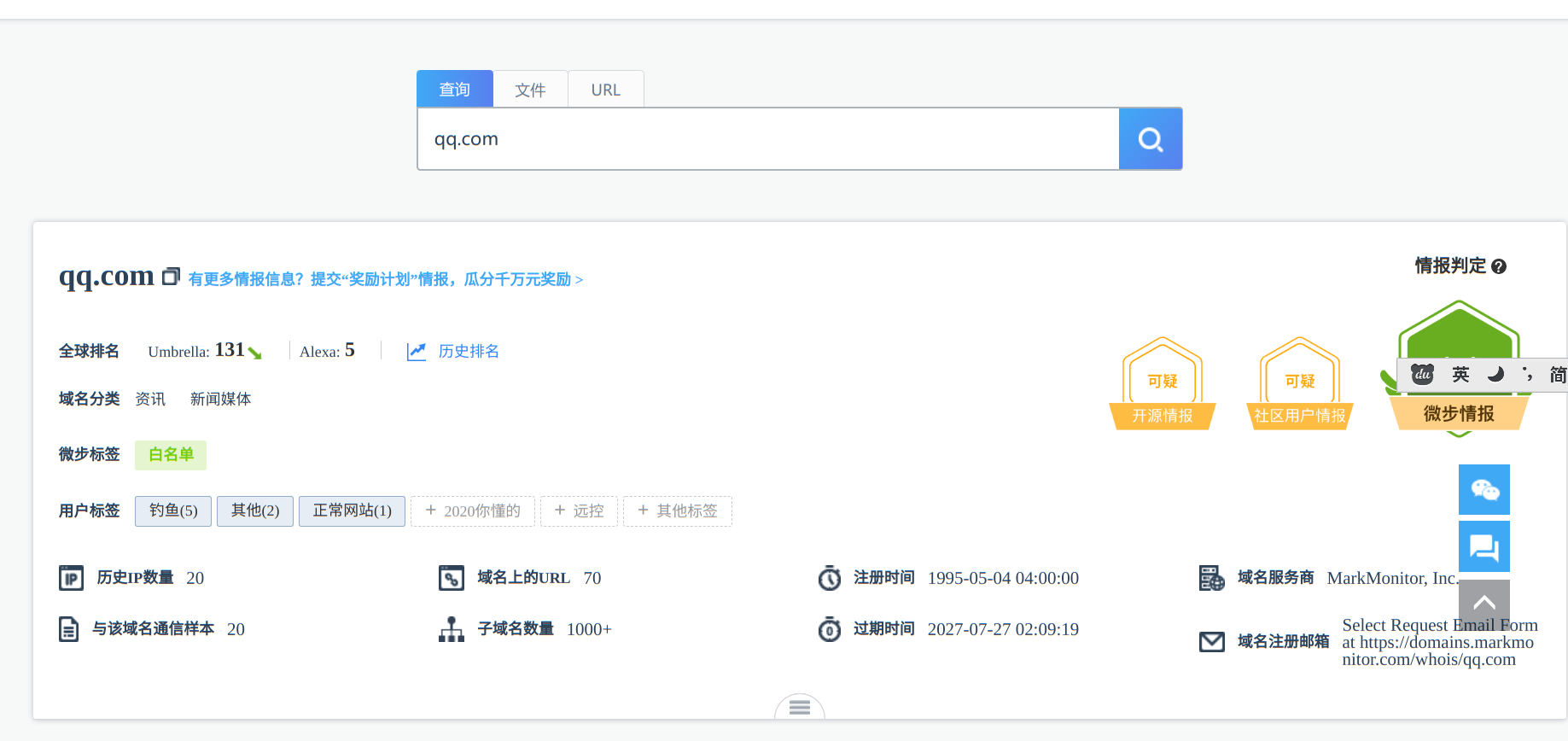The height and width of the screenshot is (741, 1568).
Task: Click the input method moon icon
Action: (x=1495, y=374)
